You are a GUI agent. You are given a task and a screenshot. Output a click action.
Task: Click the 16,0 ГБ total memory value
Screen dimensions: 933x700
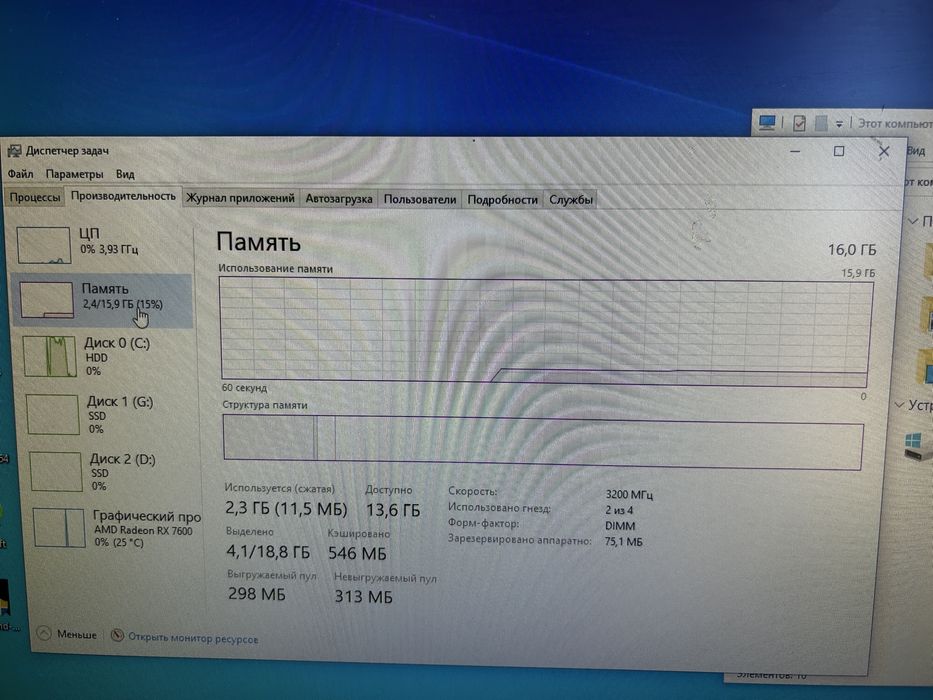coord(852,250)
